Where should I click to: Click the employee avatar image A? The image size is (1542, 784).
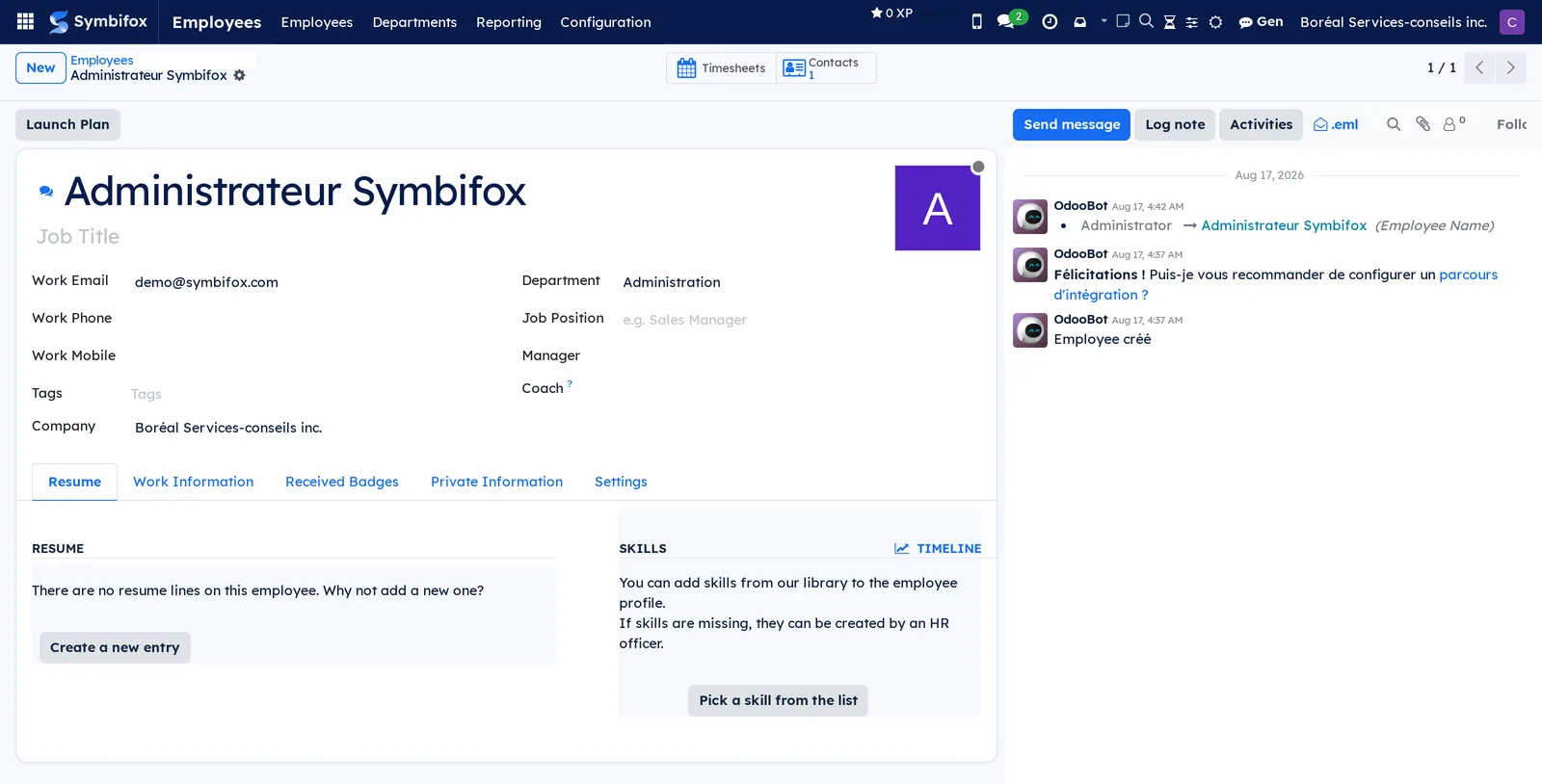coord(938,208)
